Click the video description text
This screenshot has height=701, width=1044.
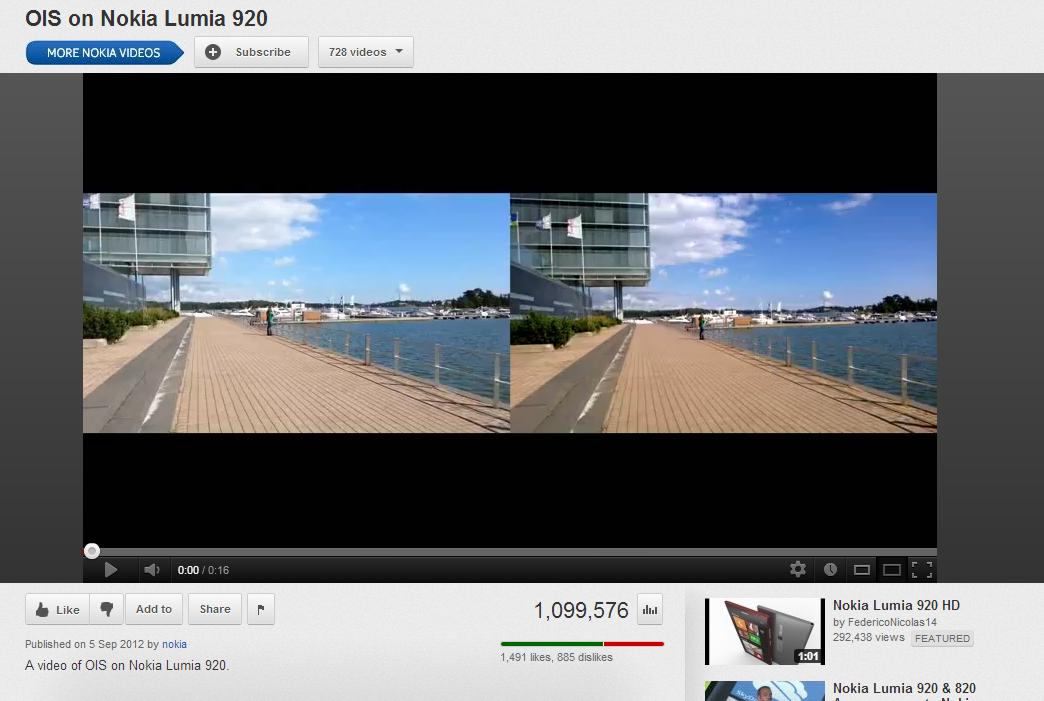pyautogui.click(x=127, y=665)
